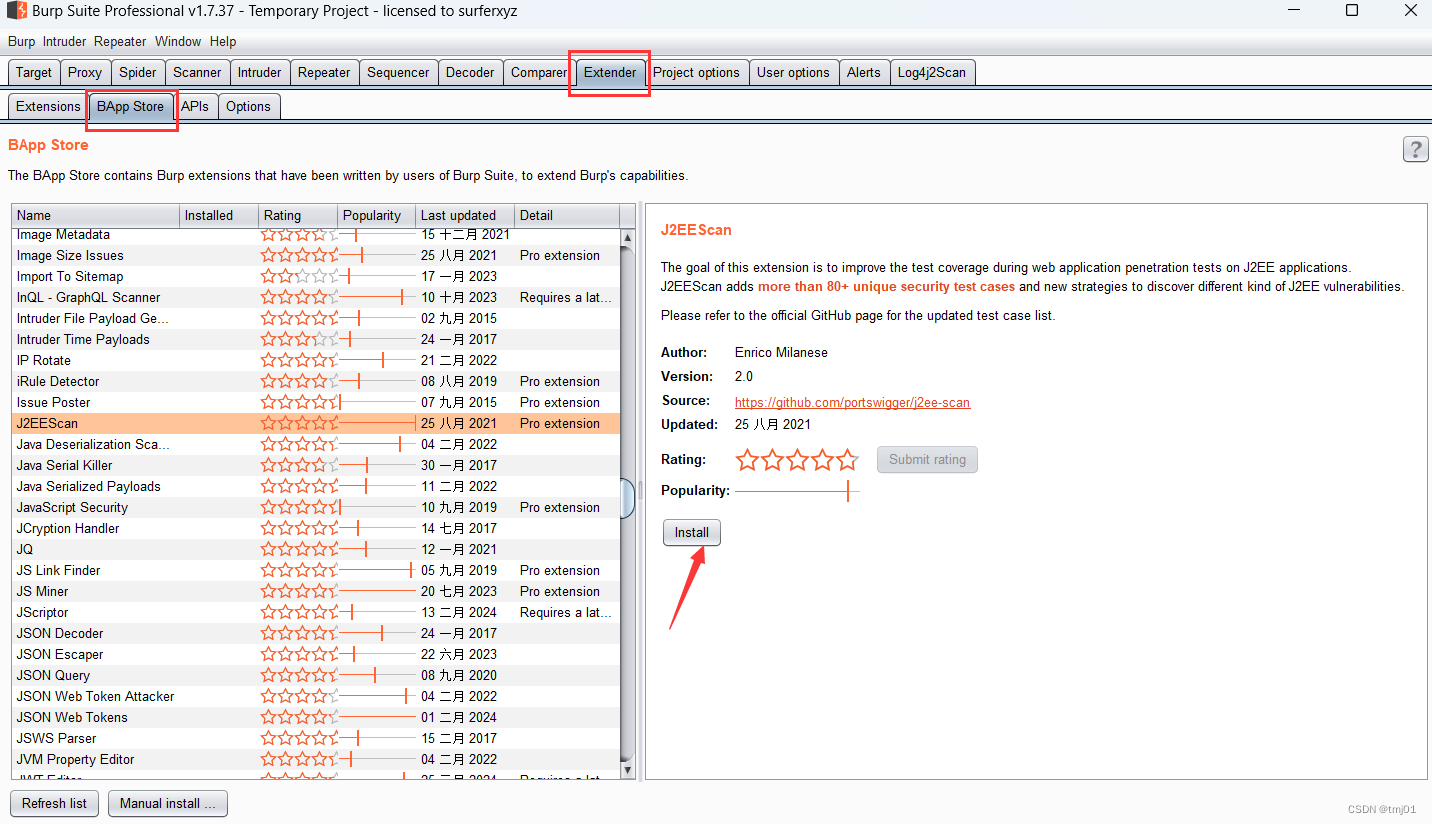
Task: Click the first rating star in J2EEScan details
Action: coord(747,460)
